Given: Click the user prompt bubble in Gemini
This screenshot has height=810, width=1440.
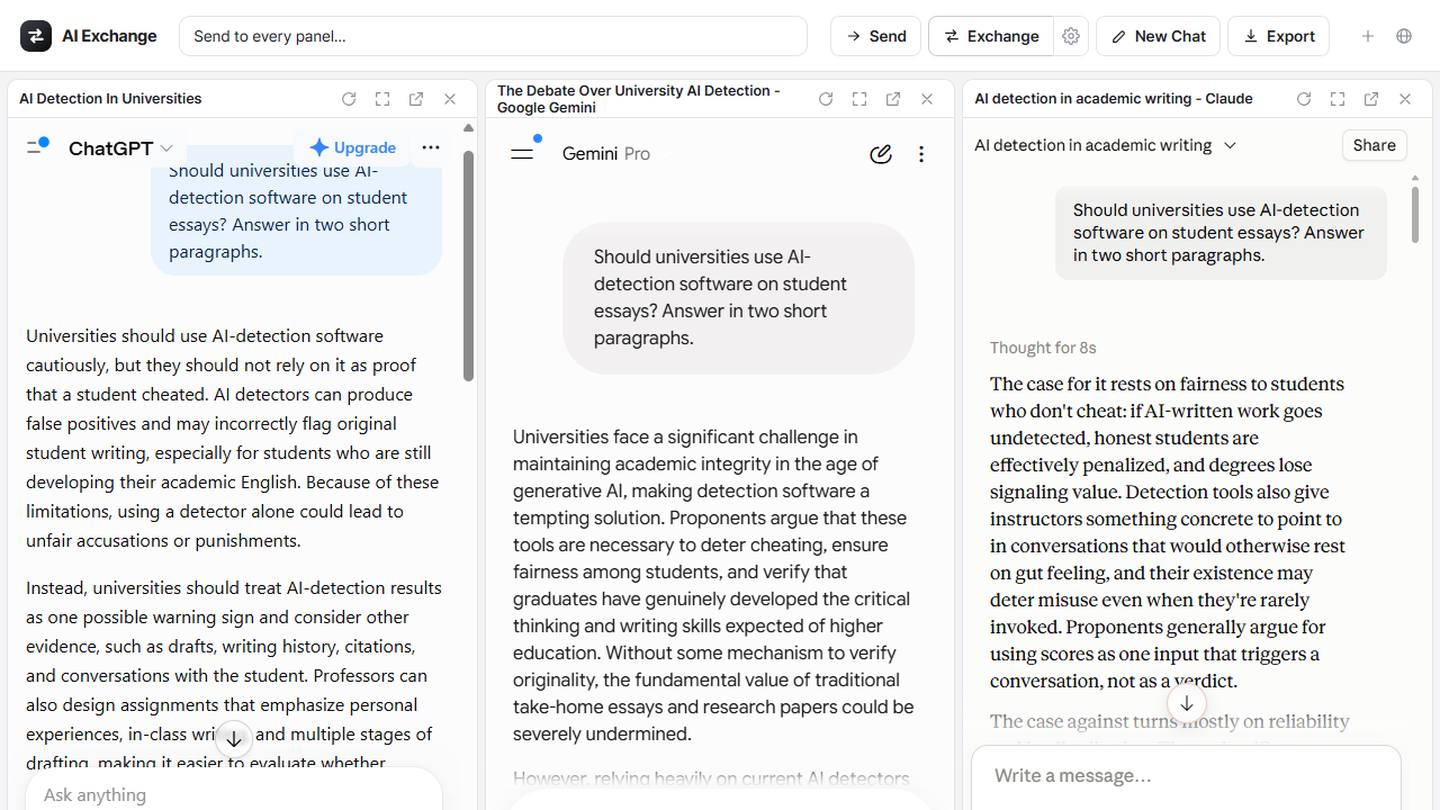Looking at the screenshot, I should pyautogui.click(x=738, y=297).
